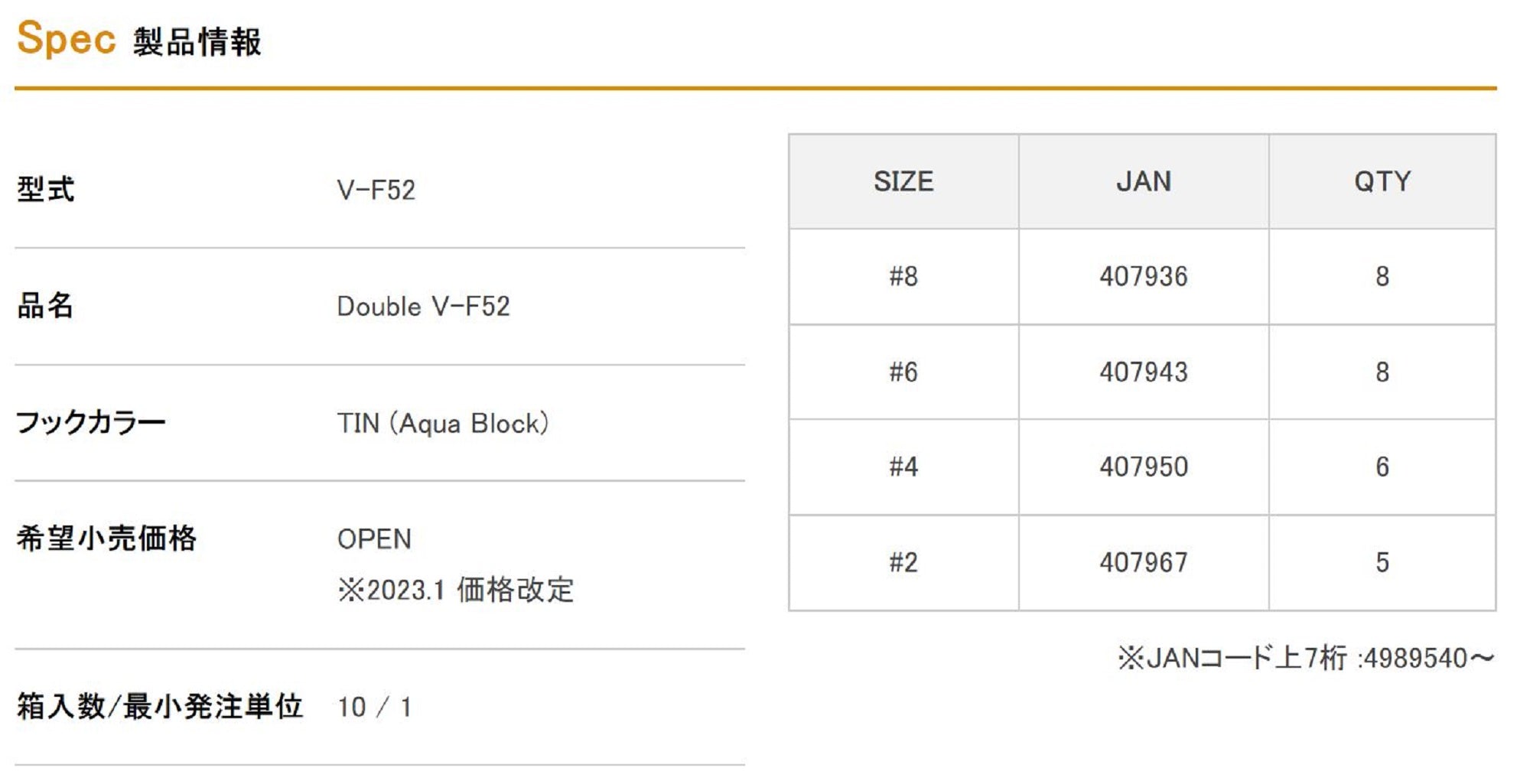Click the QTY value 5 for size #2
The width and height of the screenshot is (1530, 784).
(x=1382, y=563)
